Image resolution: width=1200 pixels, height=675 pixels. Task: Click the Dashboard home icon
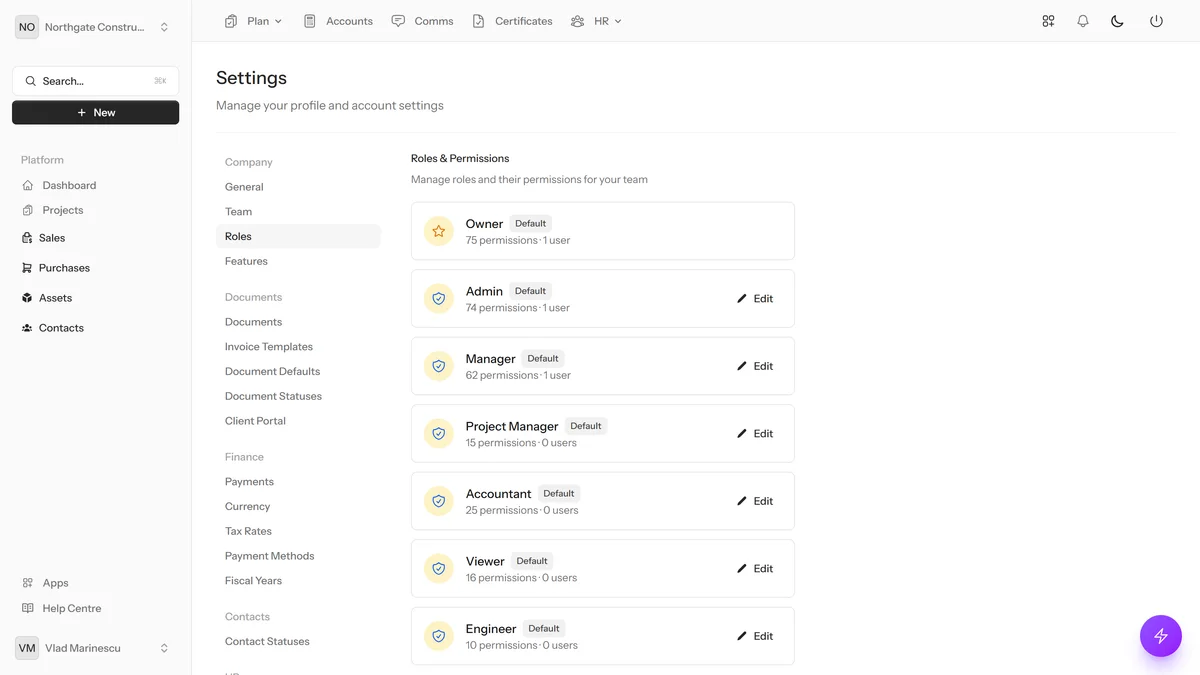(28, 185)
